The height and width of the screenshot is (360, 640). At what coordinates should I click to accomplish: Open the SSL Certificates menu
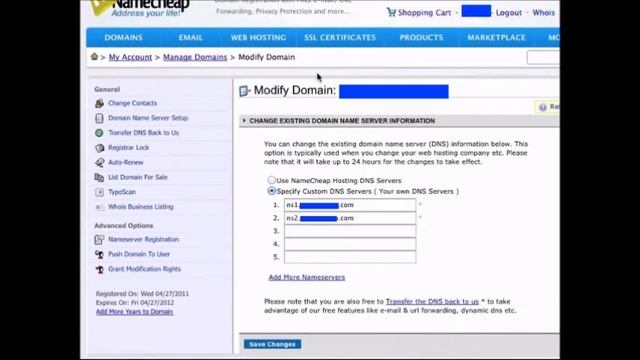(x=340, y=38)
